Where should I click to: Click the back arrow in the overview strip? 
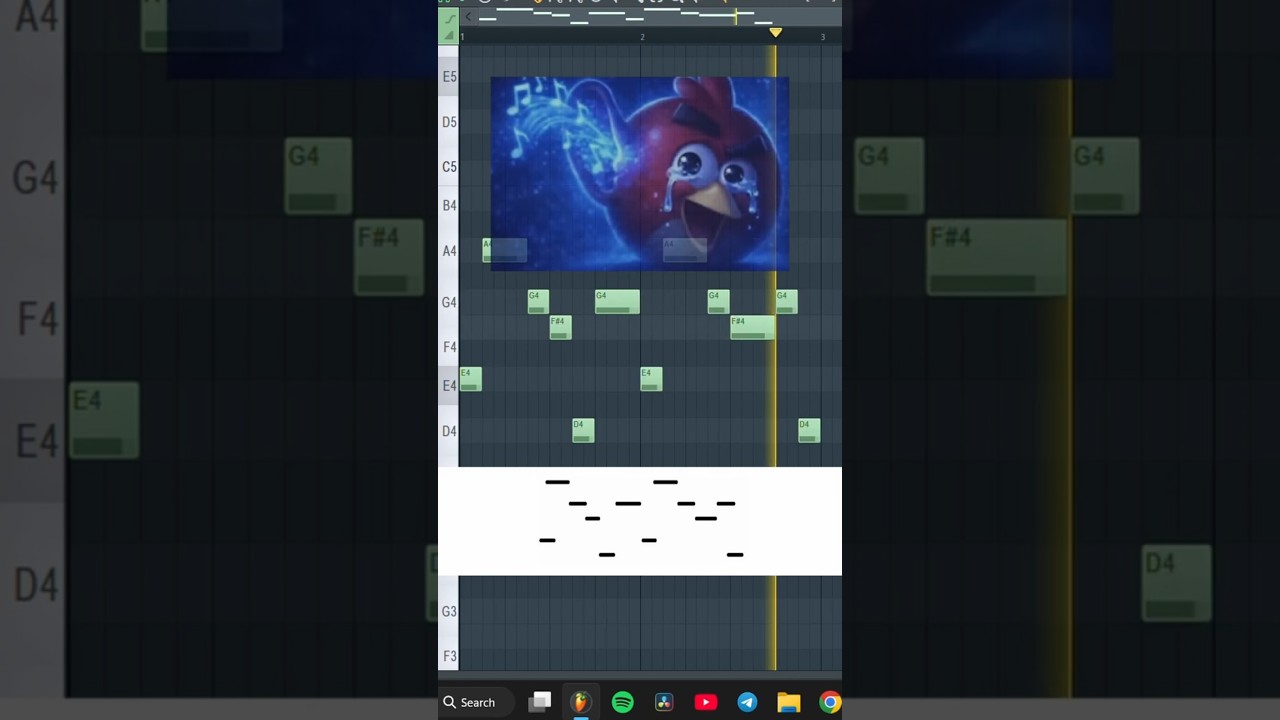pos(467,17)
